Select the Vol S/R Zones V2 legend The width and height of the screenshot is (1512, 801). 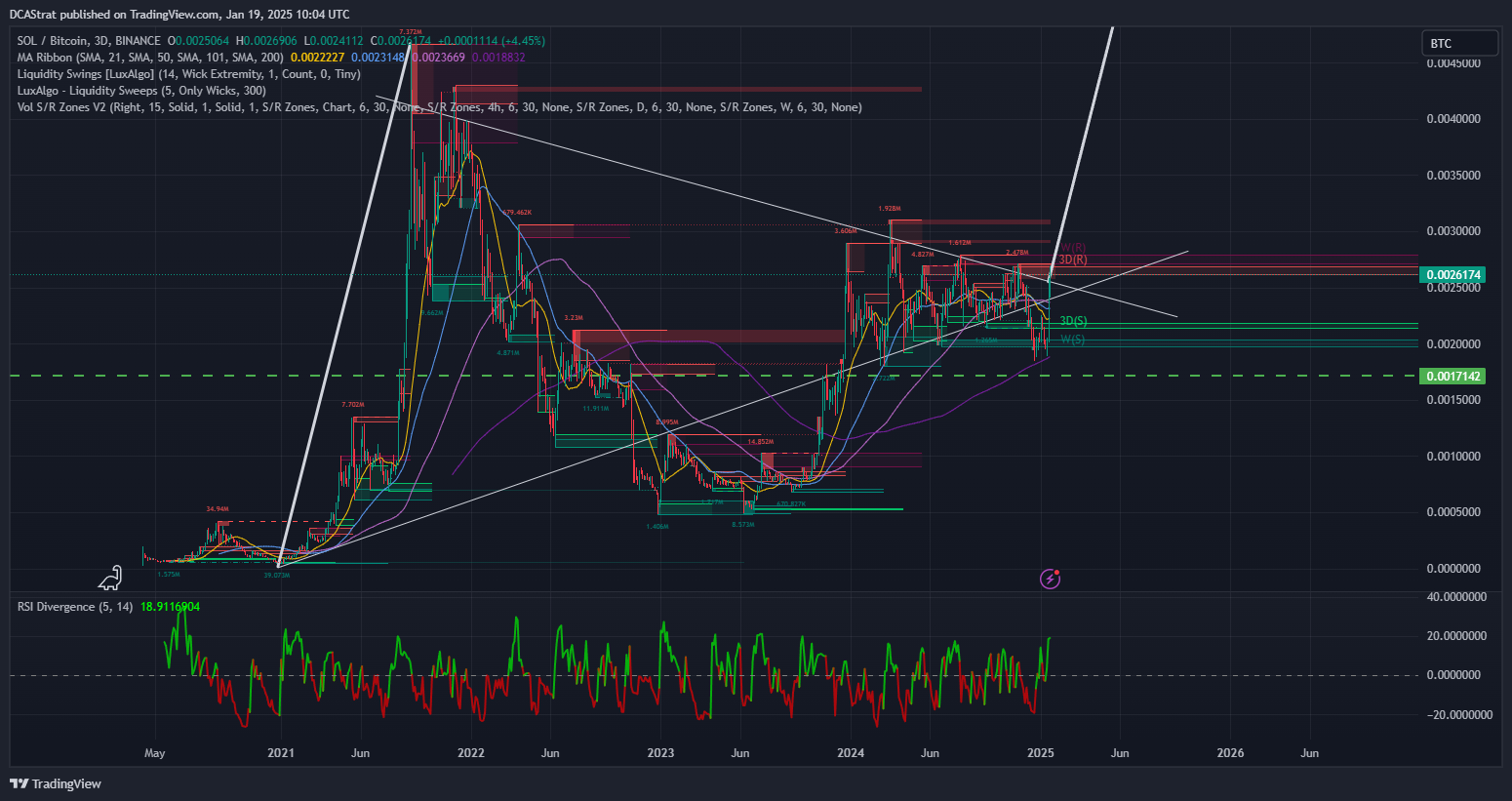[439, 107]
